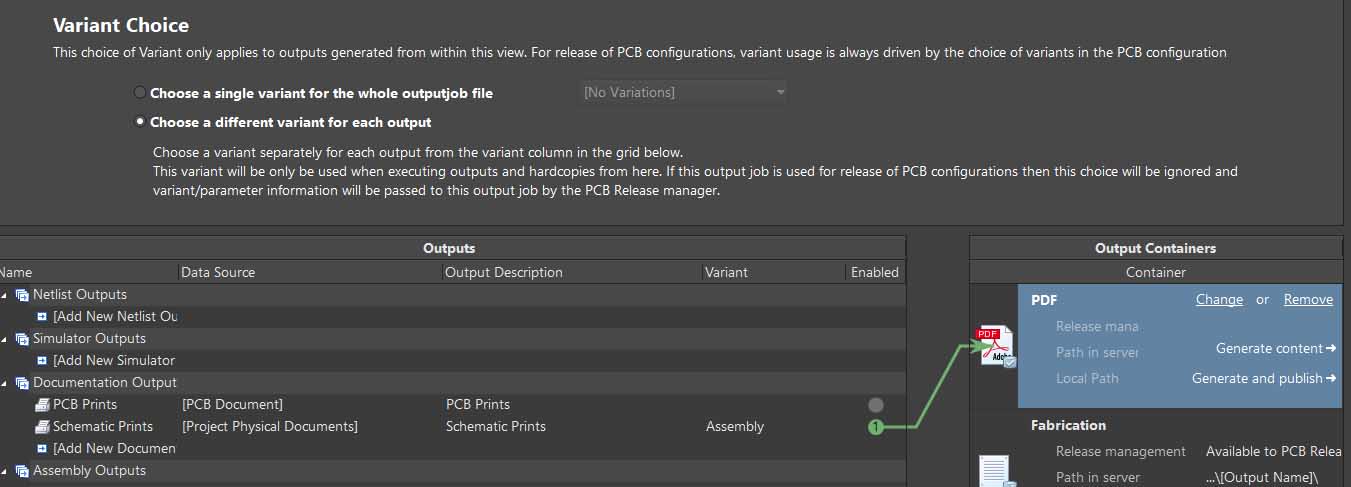
Task: Select different variant for each output option
Action: pyautogui.click(x=140, y=122)
